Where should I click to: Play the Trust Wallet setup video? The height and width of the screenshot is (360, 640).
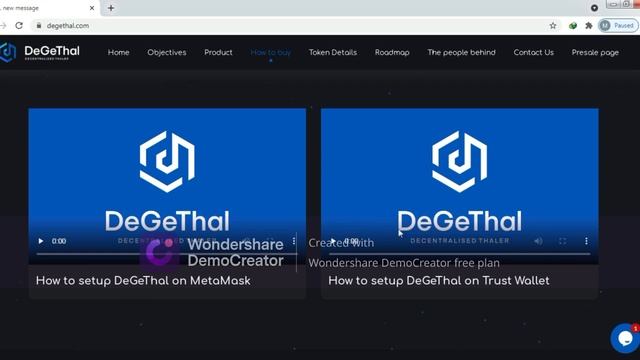point(333,241)
